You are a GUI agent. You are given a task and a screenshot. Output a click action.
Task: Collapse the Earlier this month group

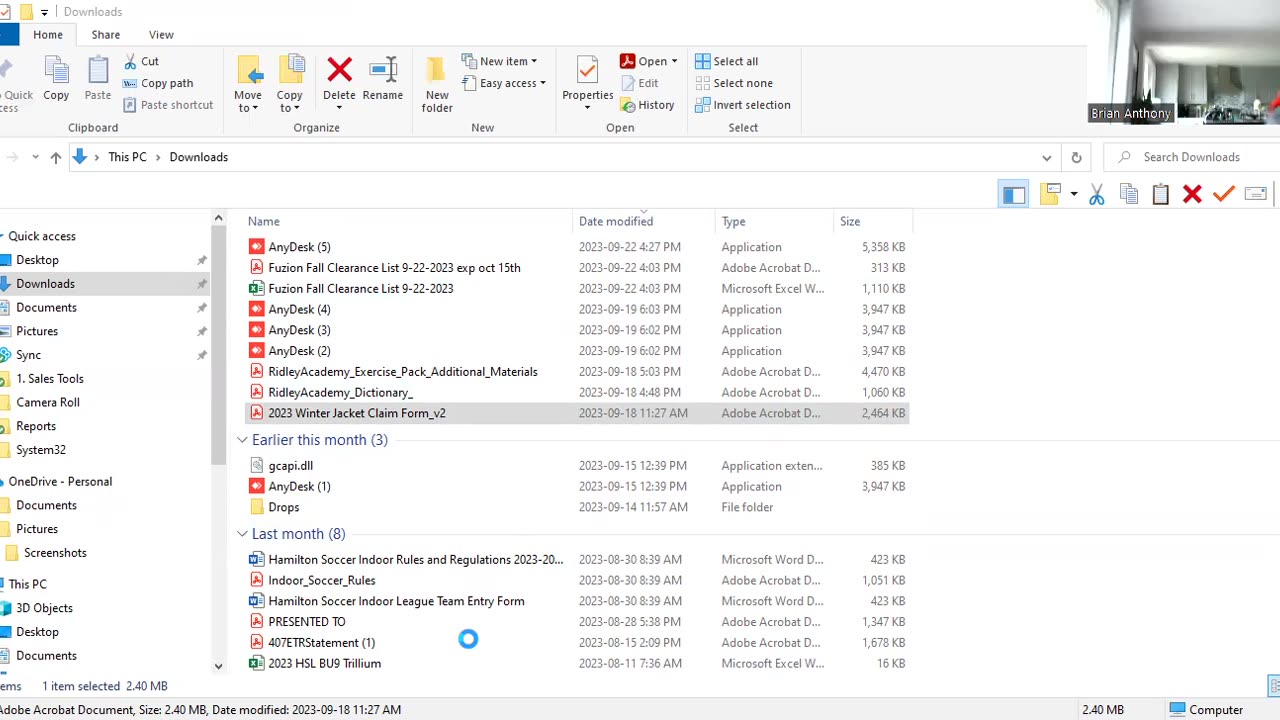(242, 440)
